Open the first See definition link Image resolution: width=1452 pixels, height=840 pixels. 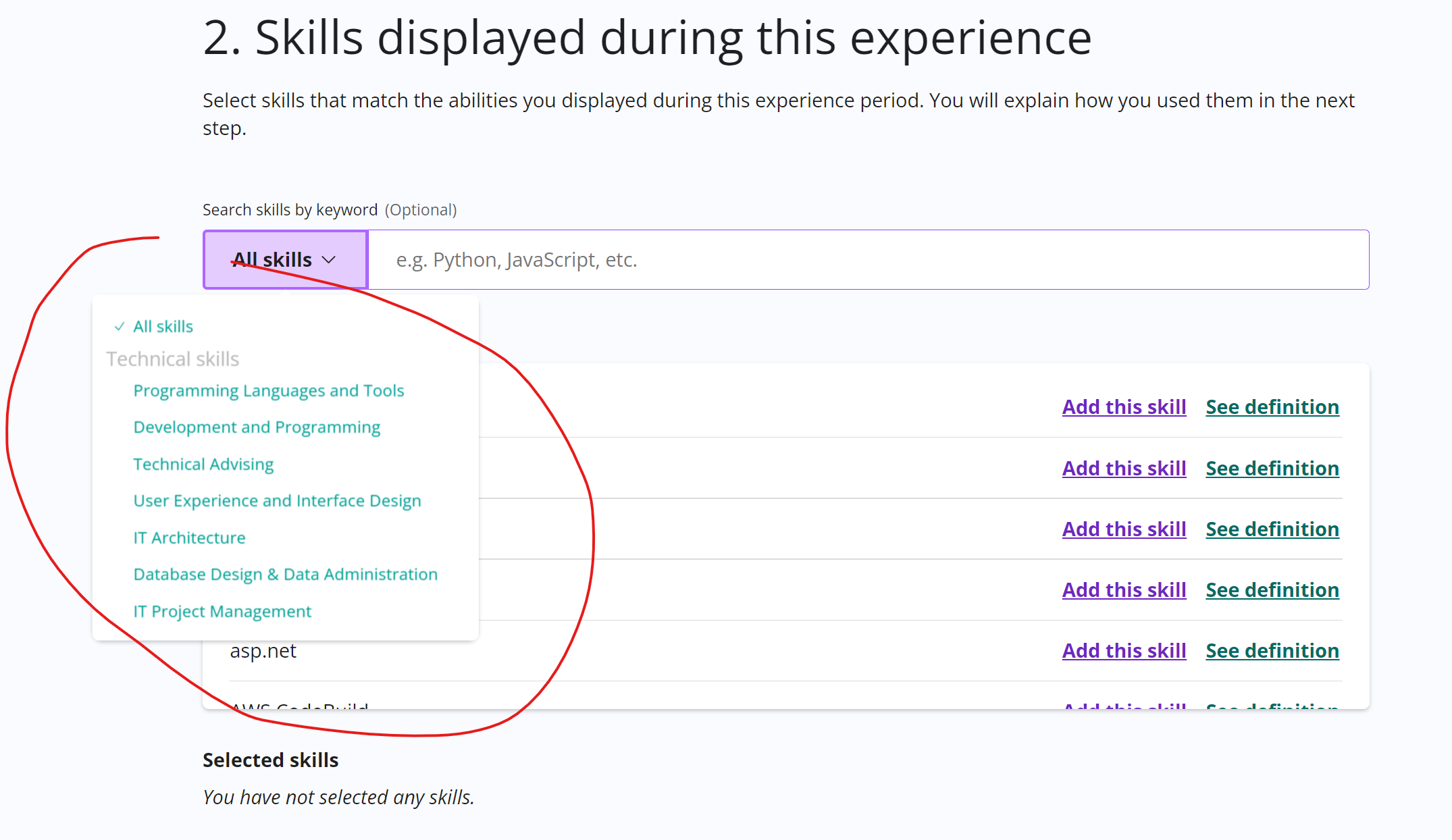click(1272, 406)
